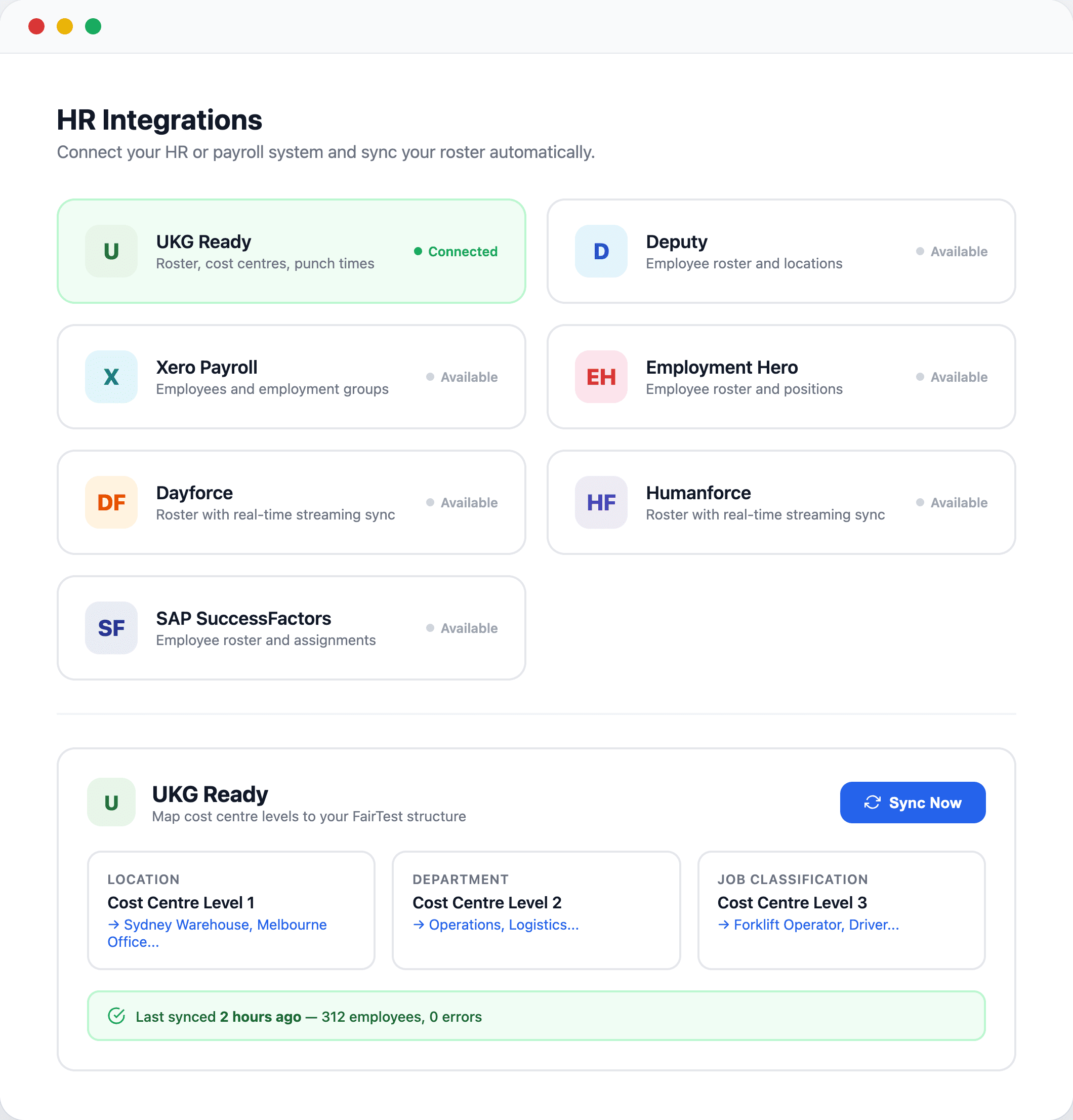Click the UKG Ready heading in the mapping panel

(210, 794)
